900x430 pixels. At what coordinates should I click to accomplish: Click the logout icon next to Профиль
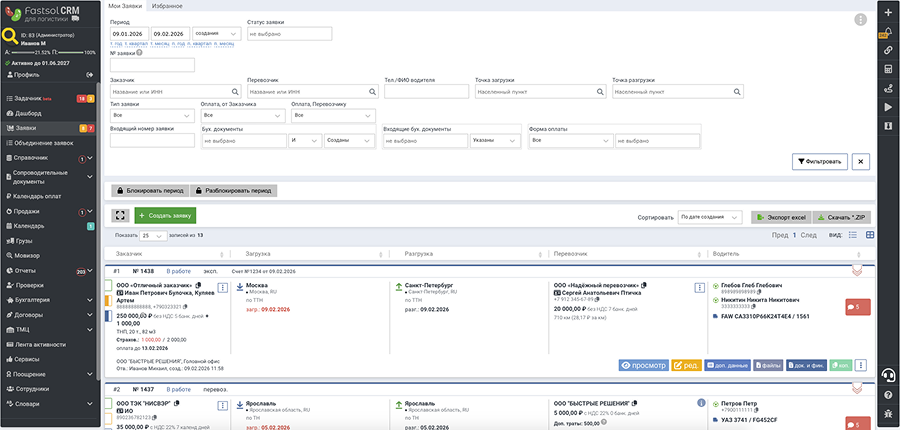pos(90,74)
